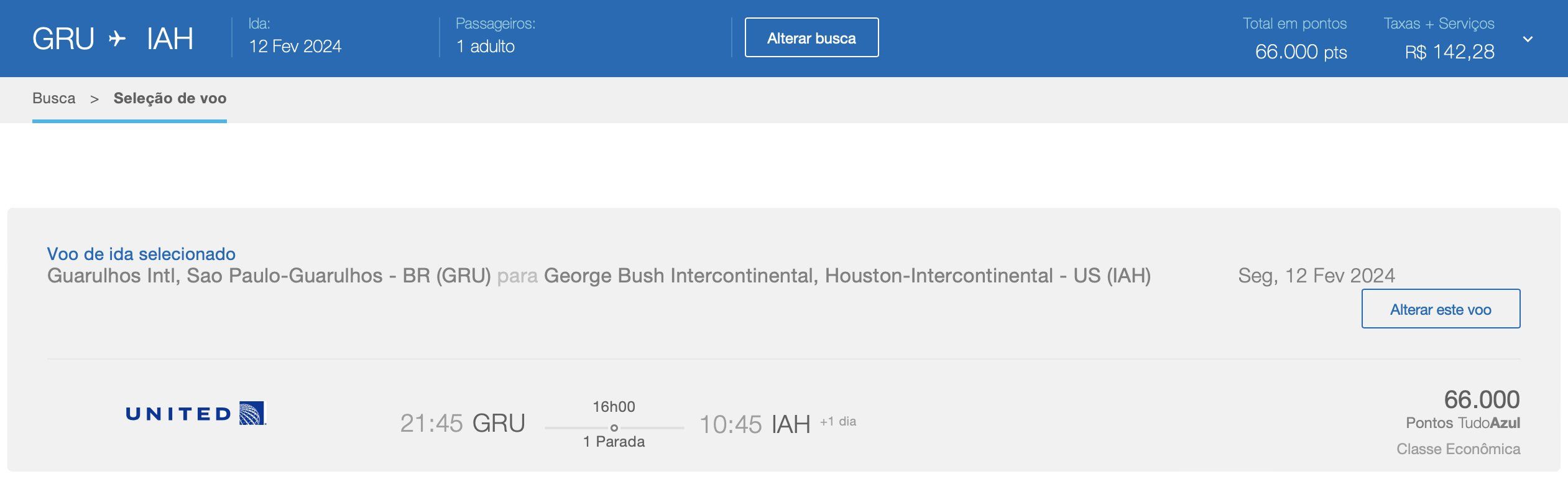Click the stop circle on flight route line
This screenshot has height=484, width=1568.
(614, 427)
